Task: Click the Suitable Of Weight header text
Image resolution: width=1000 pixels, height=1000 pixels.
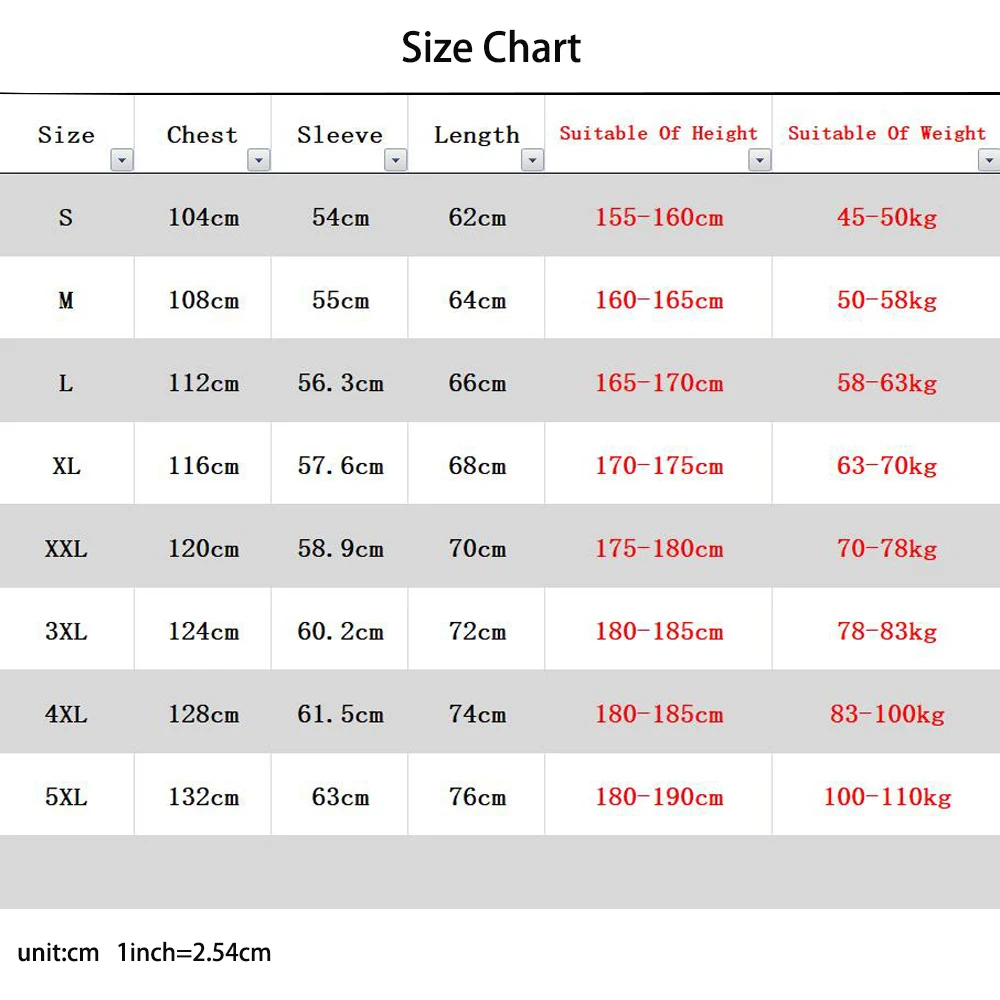Action: pyautogui.click(x=886, y=133)
